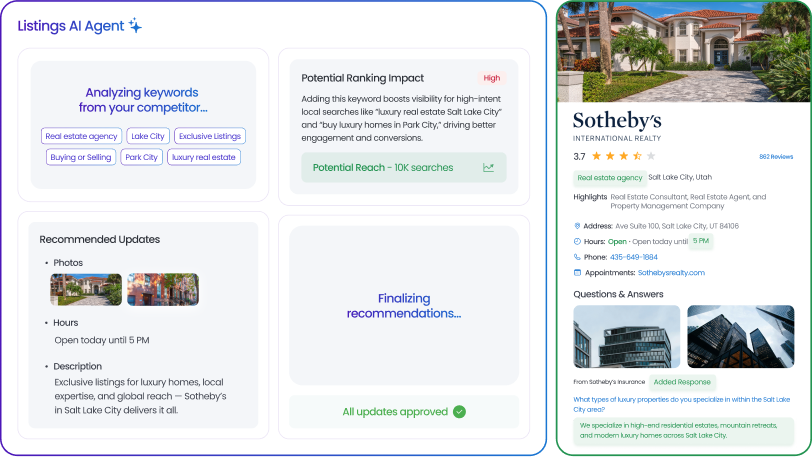Click the High ranking impact badge
This screenshot has height=457, width=812.
pyautogui.click(x=491, y=78)
